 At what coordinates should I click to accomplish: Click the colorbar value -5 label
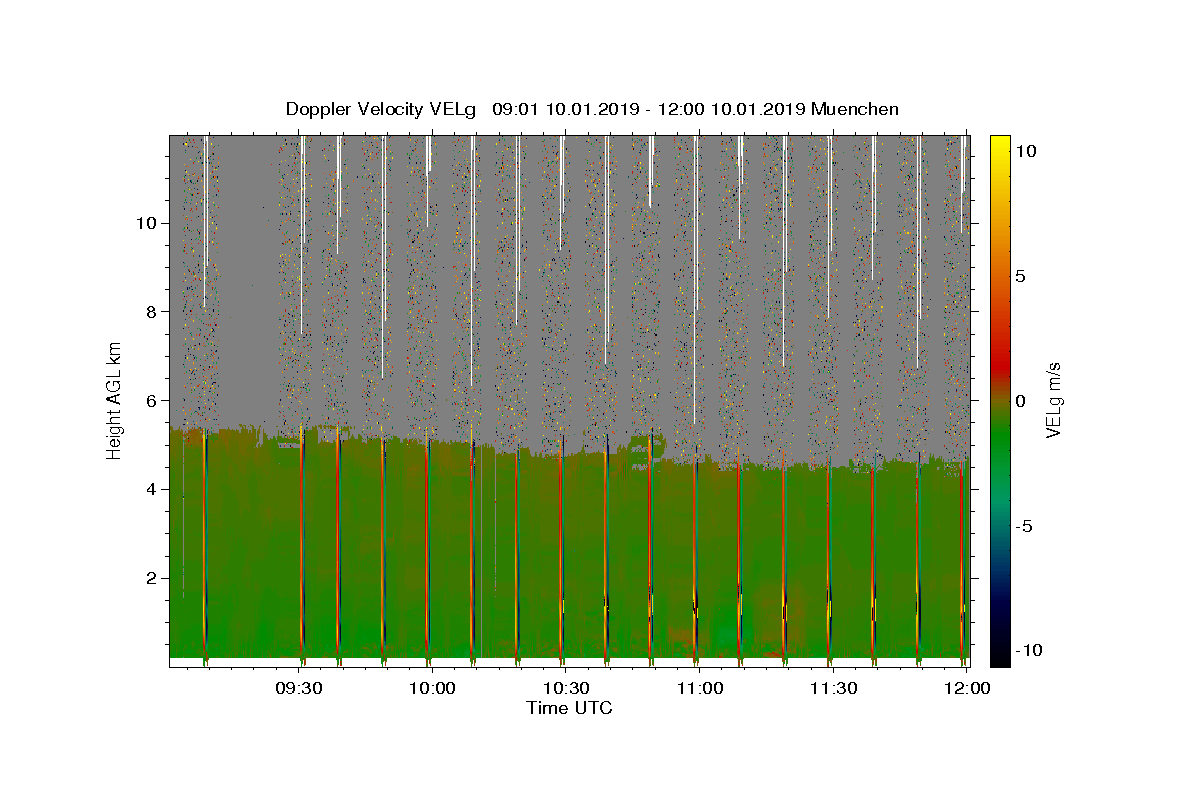tap(1025, 526)
